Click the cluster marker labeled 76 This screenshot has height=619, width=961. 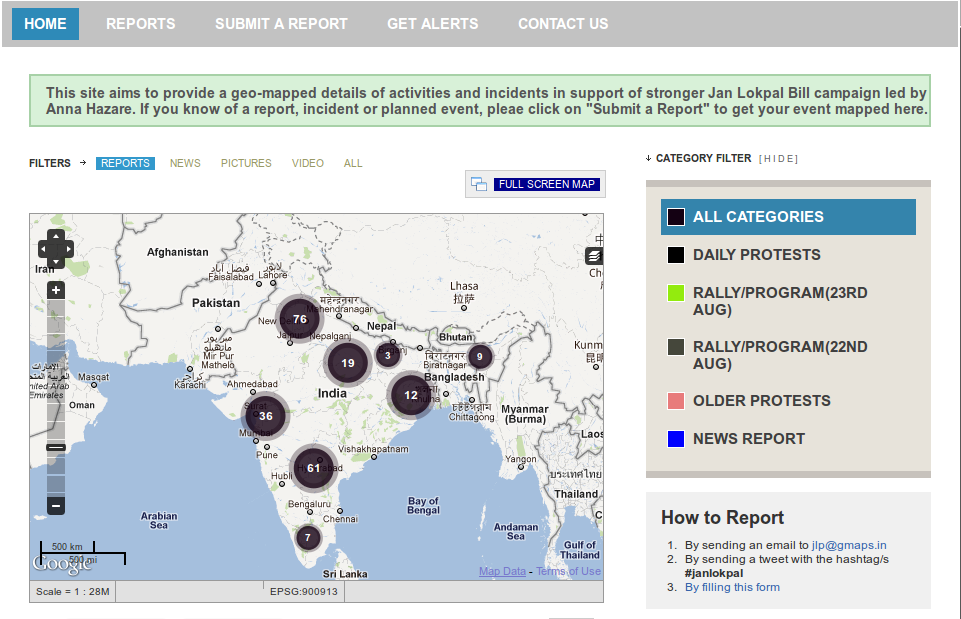click(299, 319)
